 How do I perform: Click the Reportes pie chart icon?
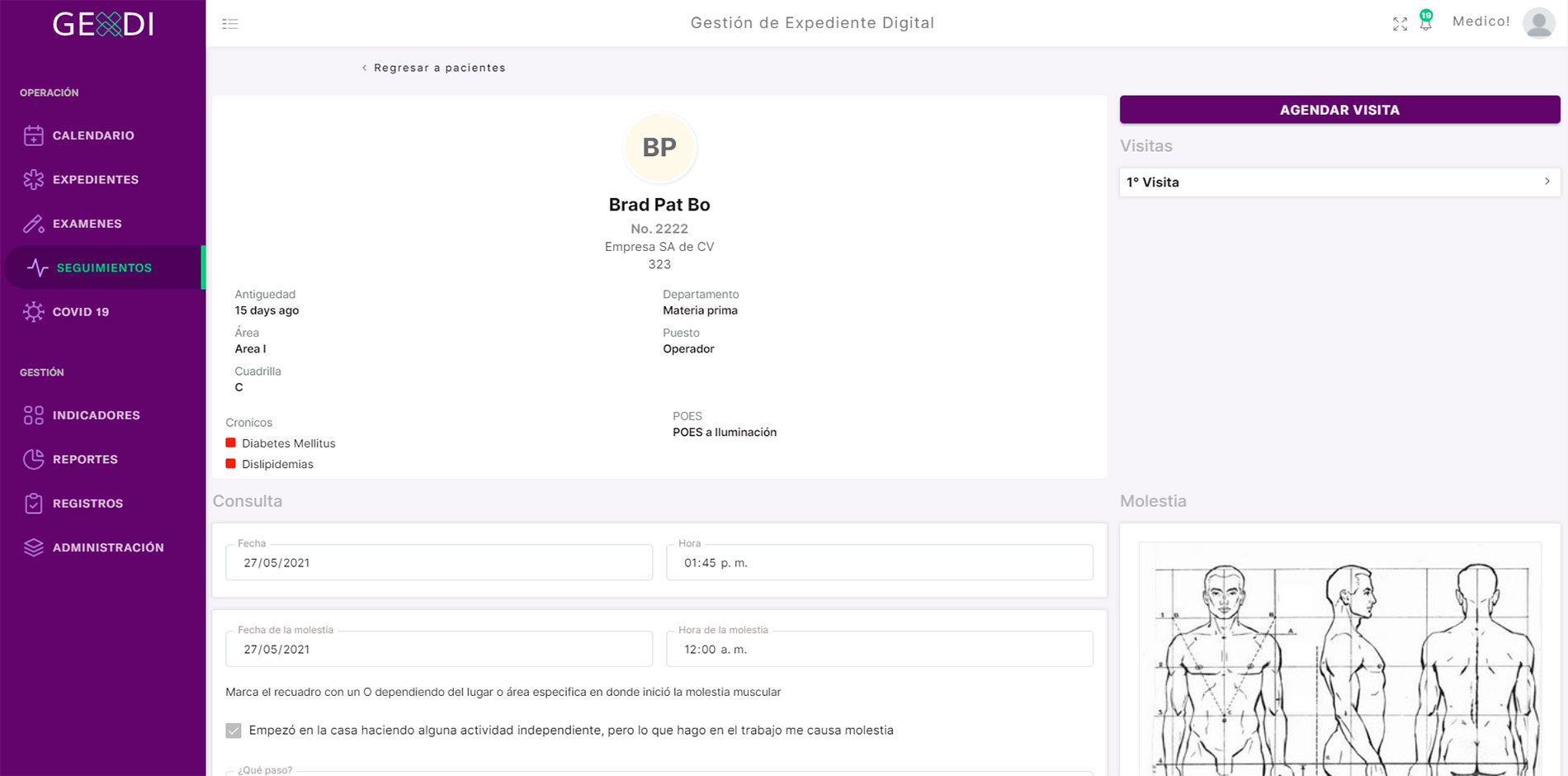[x=34, y=459]
